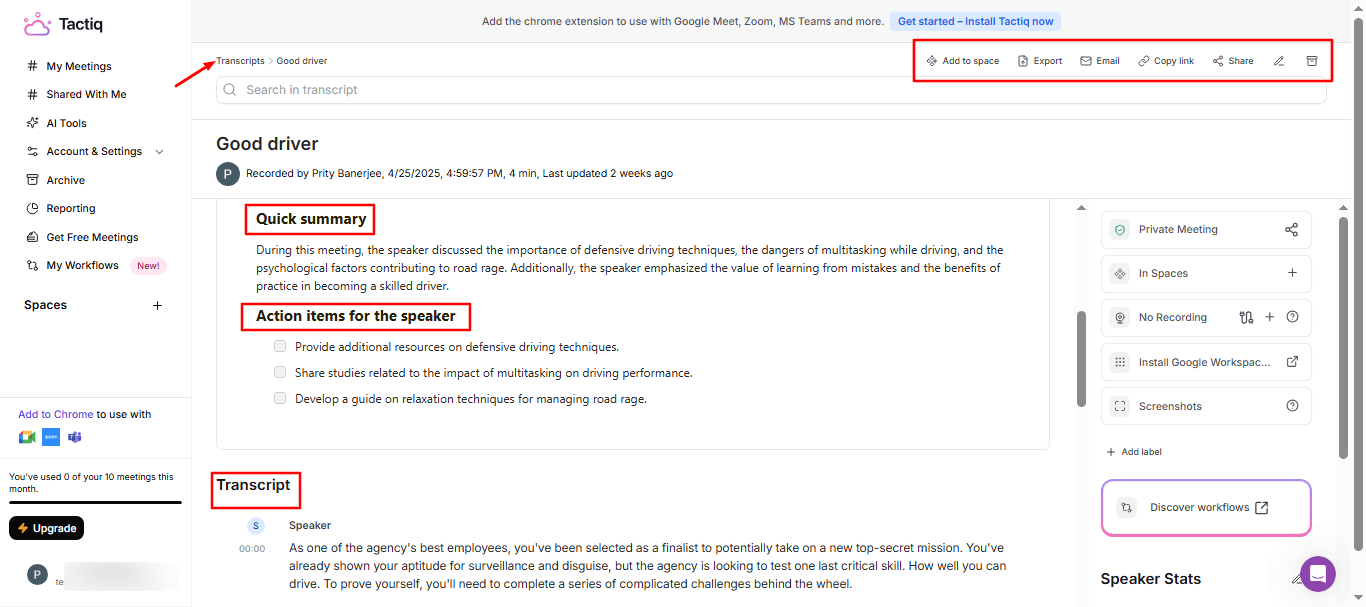The image size is (1366, 607).
Task: Check 'Share studies related to multitasking' item
Action: pyautogui.click(x=280, y=372)
